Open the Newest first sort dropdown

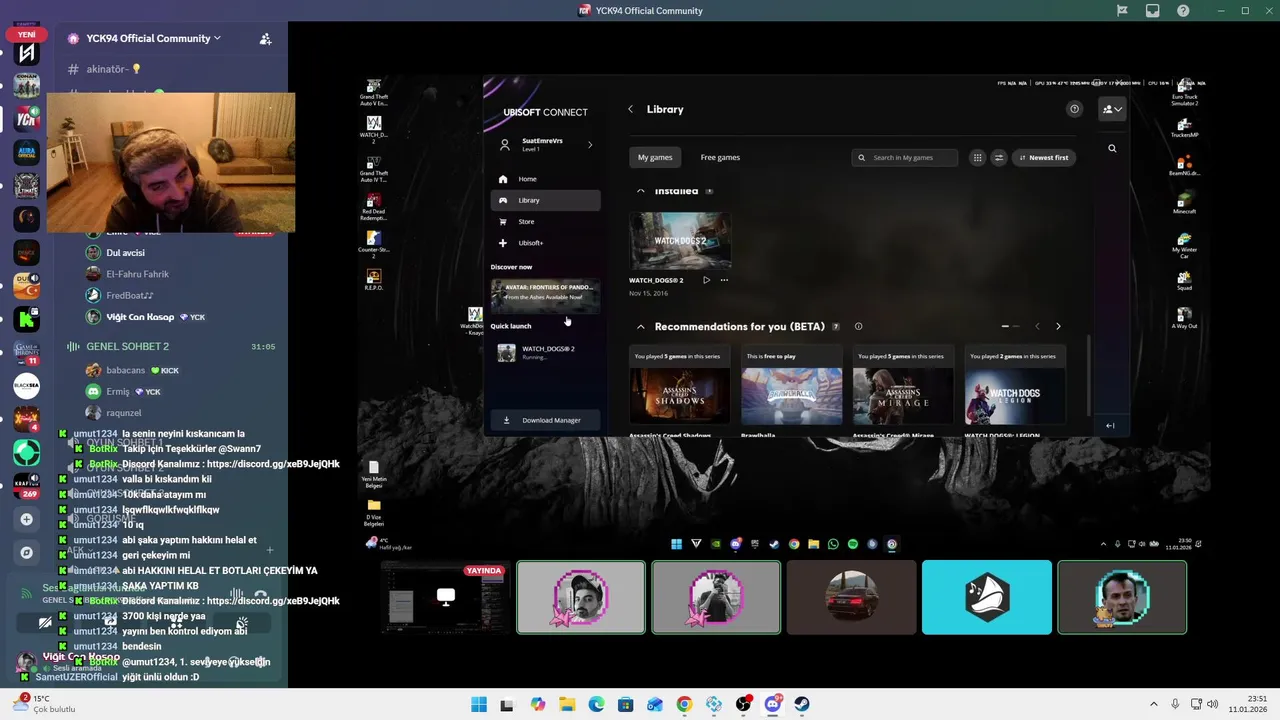1044,157
